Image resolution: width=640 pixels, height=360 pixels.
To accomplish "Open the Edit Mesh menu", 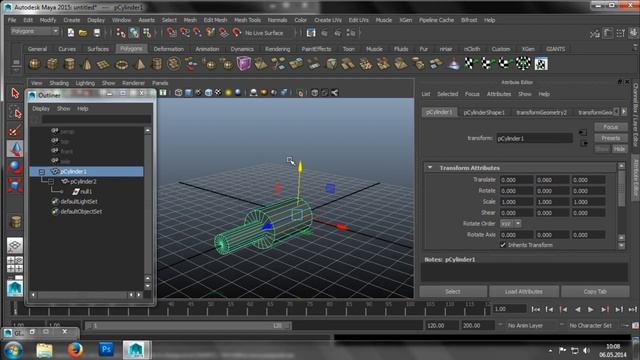I will (215, 20).
